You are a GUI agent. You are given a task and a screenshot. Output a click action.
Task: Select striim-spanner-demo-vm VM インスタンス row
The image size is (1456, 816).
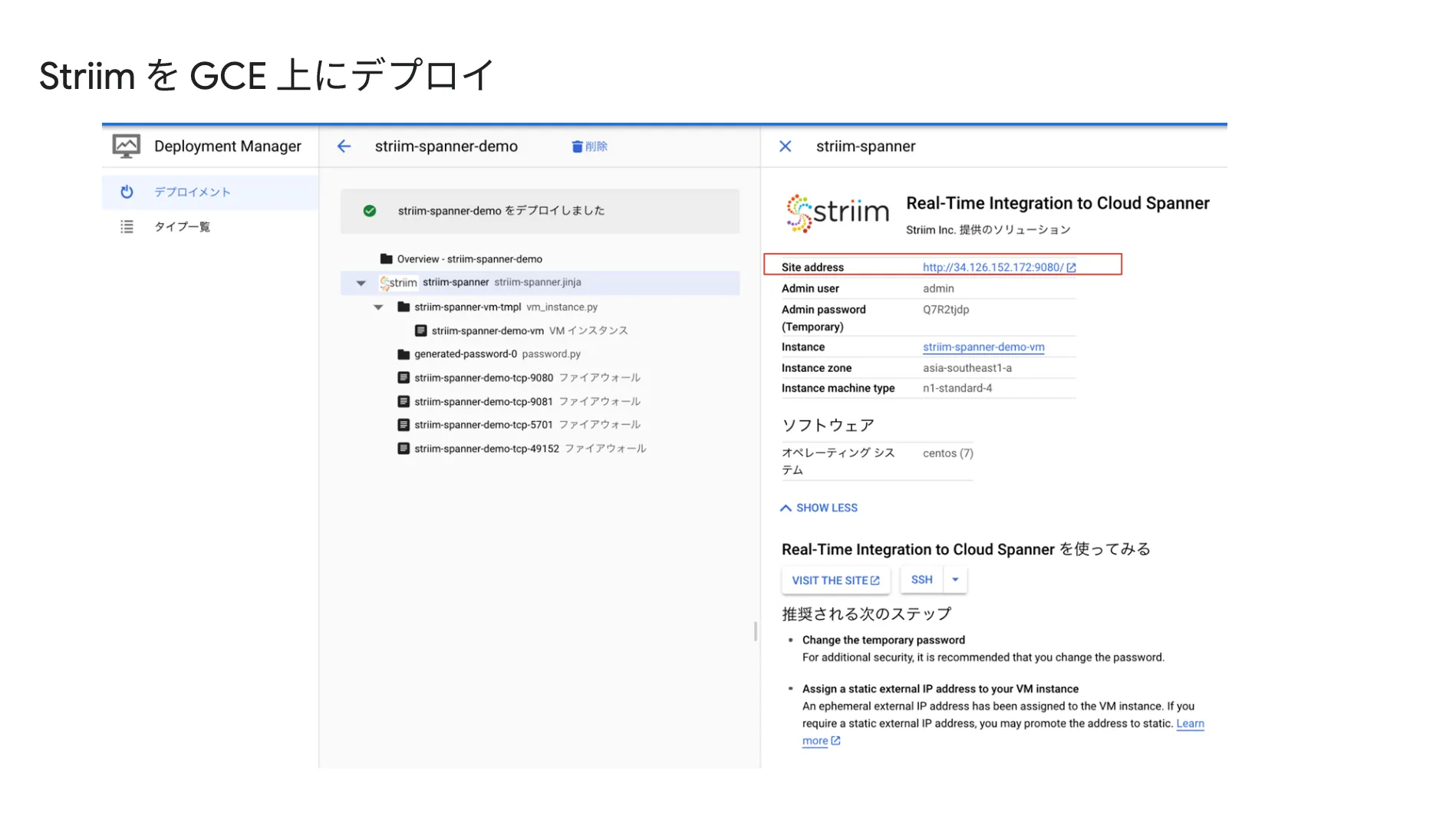click(540, 331)
